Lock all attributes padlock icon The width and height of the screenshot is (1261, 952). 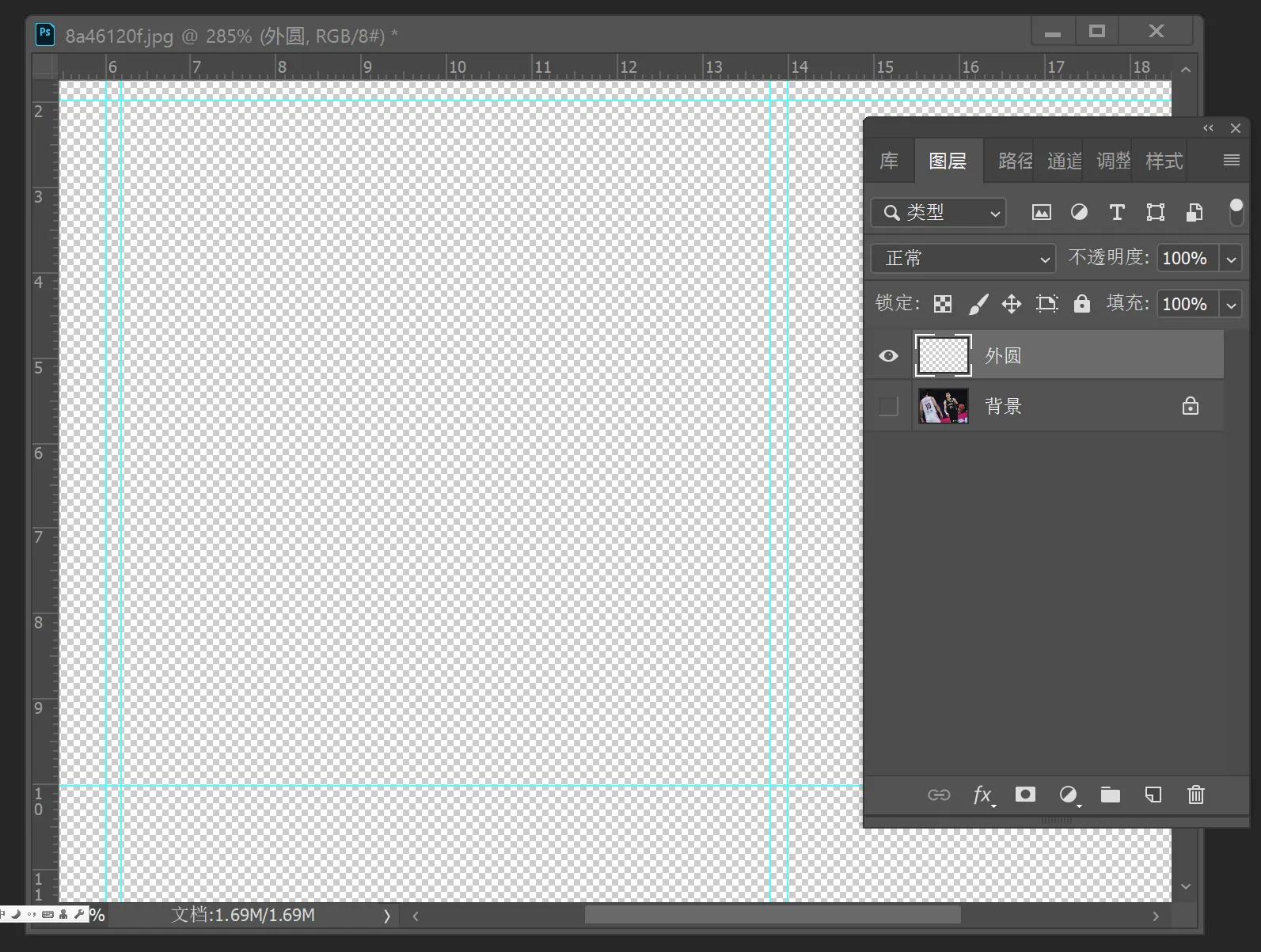(x=1082, y=304)
